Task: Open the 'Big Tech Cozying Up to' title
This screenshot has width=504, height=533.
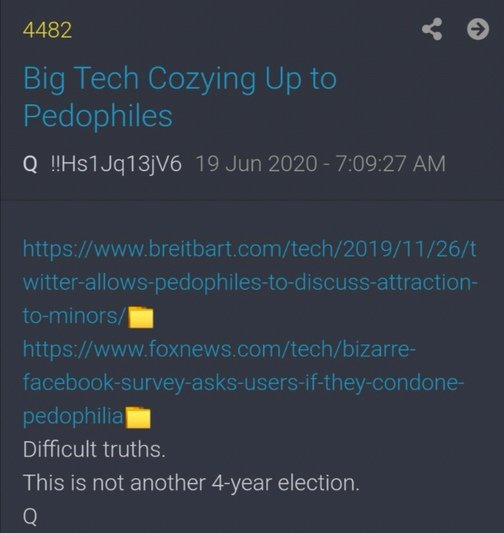Action: tap(180, 79)
